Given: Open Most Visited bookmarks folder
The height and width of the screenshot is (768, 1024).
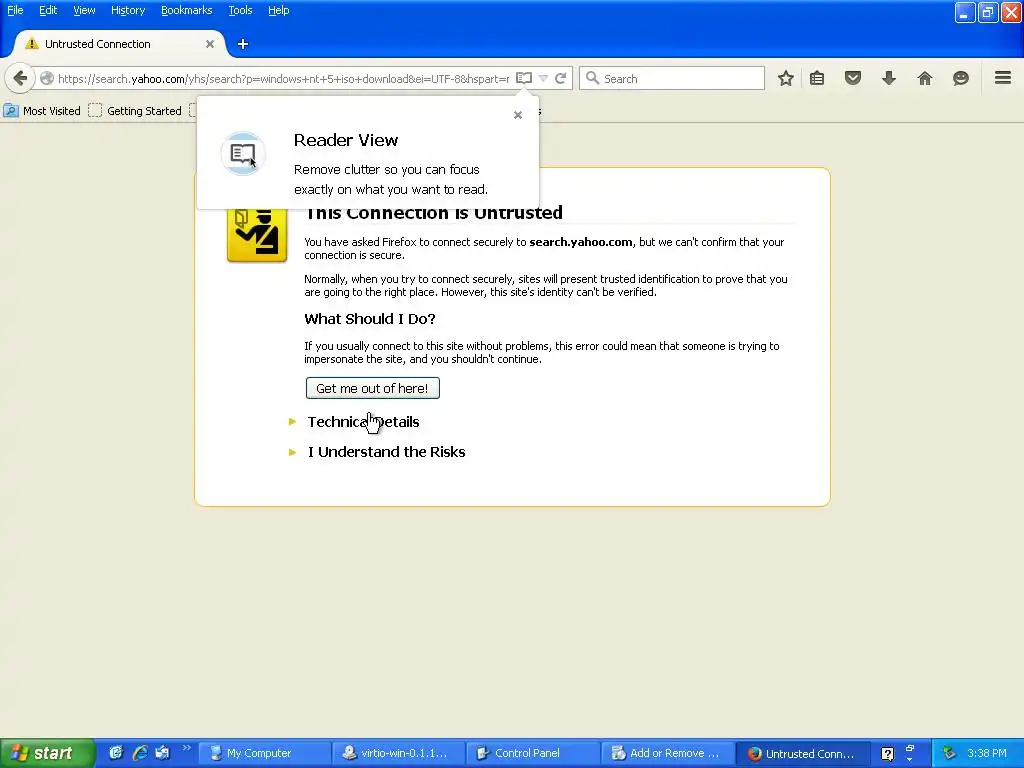Looking at the screenshot, I should [x=42, y=111].
